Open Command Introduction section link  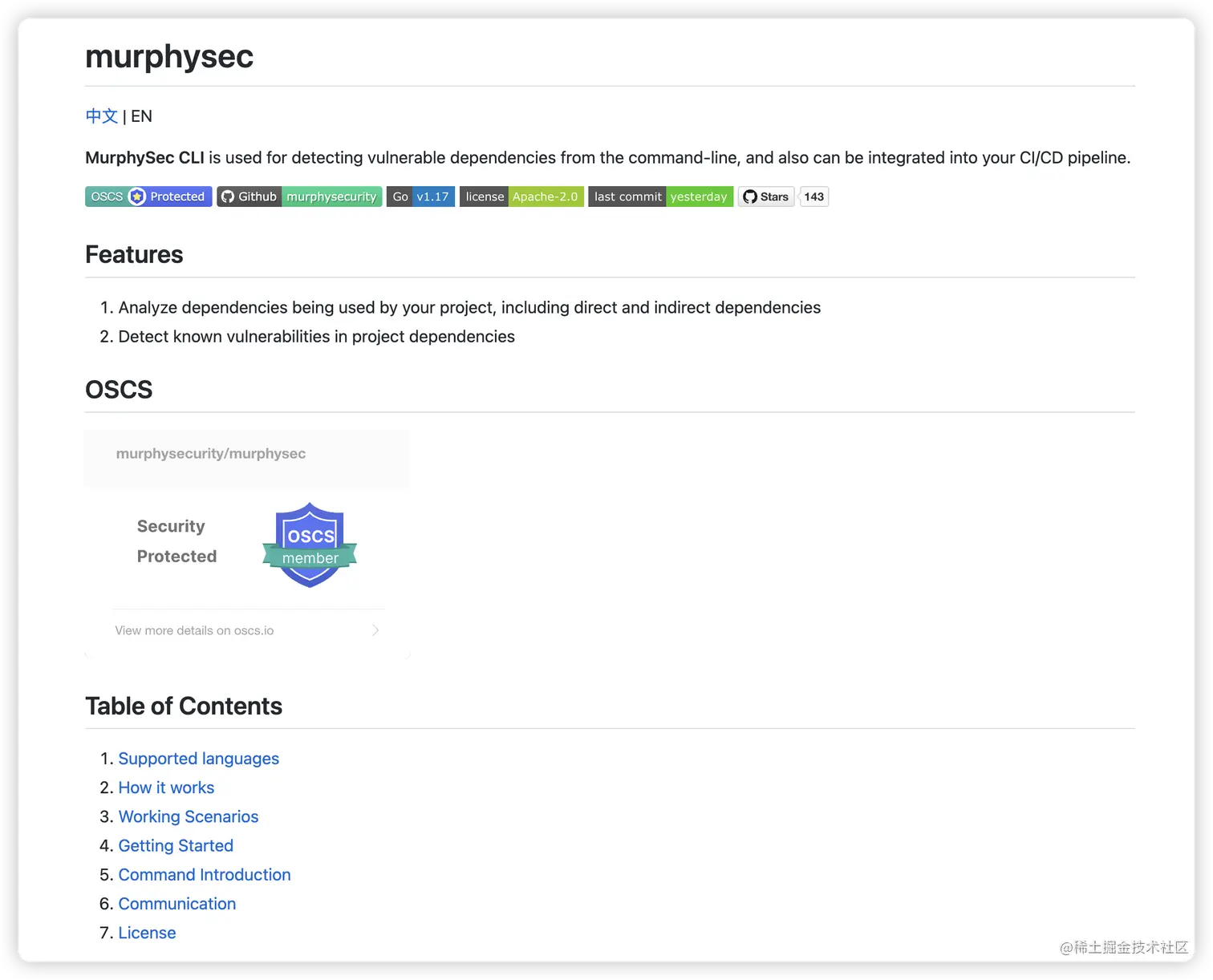[x=205, y=875]
